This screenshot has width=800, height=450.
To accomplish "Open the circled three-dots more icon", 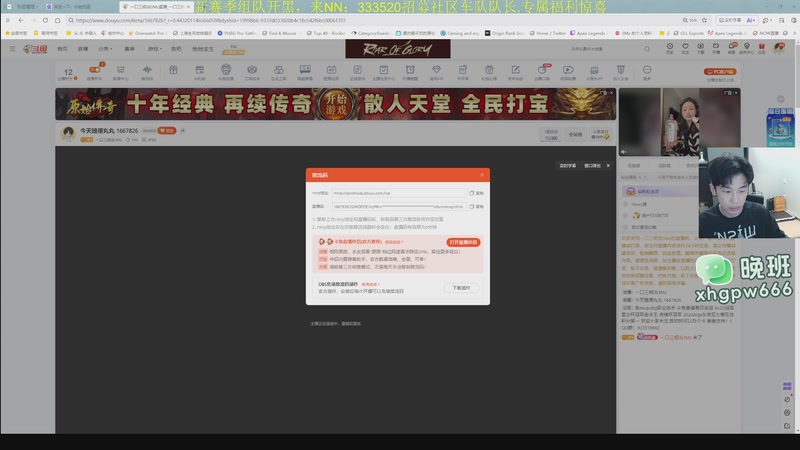I will 647,72.
